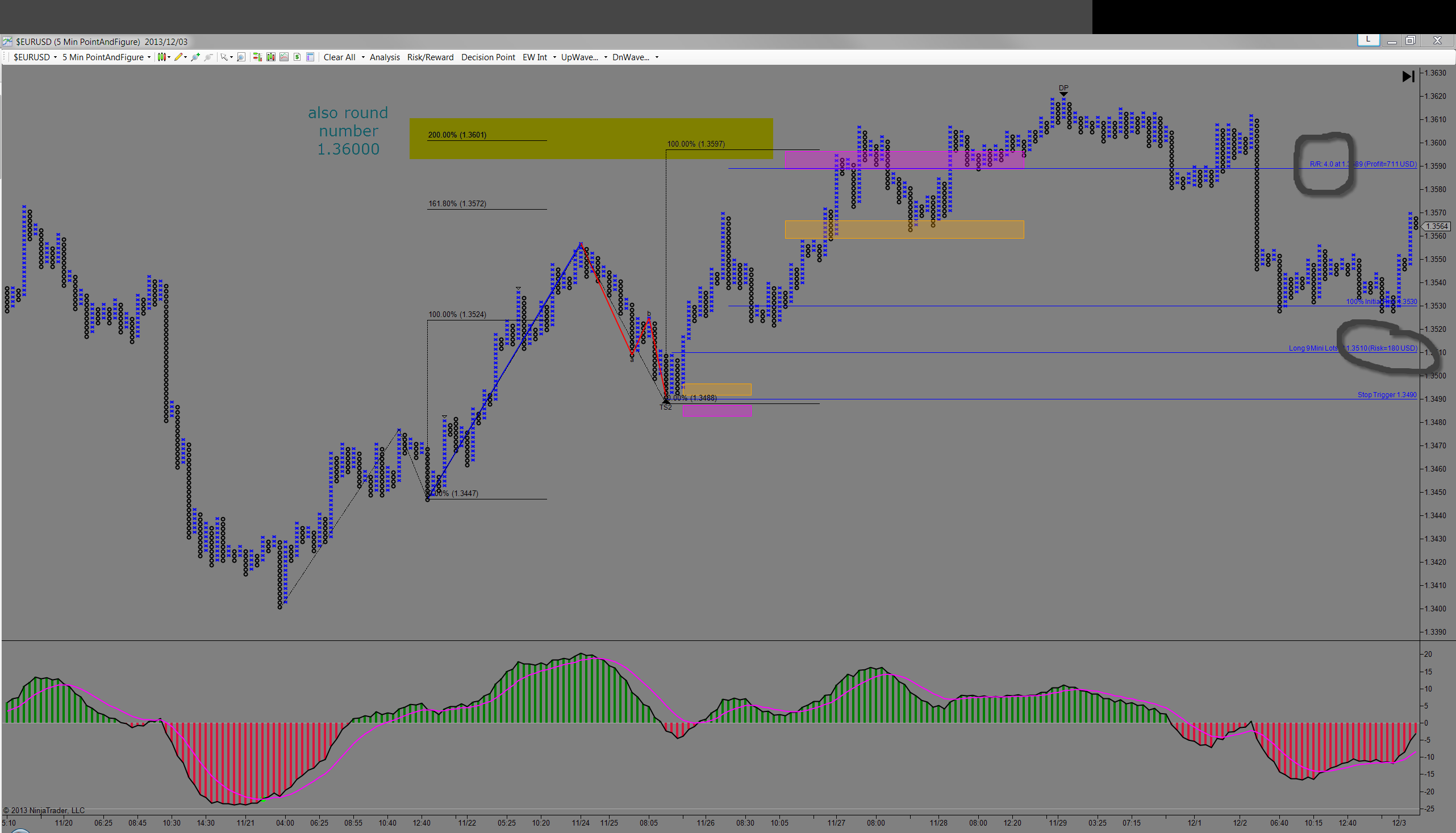Viewport: 1456px width, 833px height.
Task: Click the 1.3630 price axis label
Action: coord(1436,73)
